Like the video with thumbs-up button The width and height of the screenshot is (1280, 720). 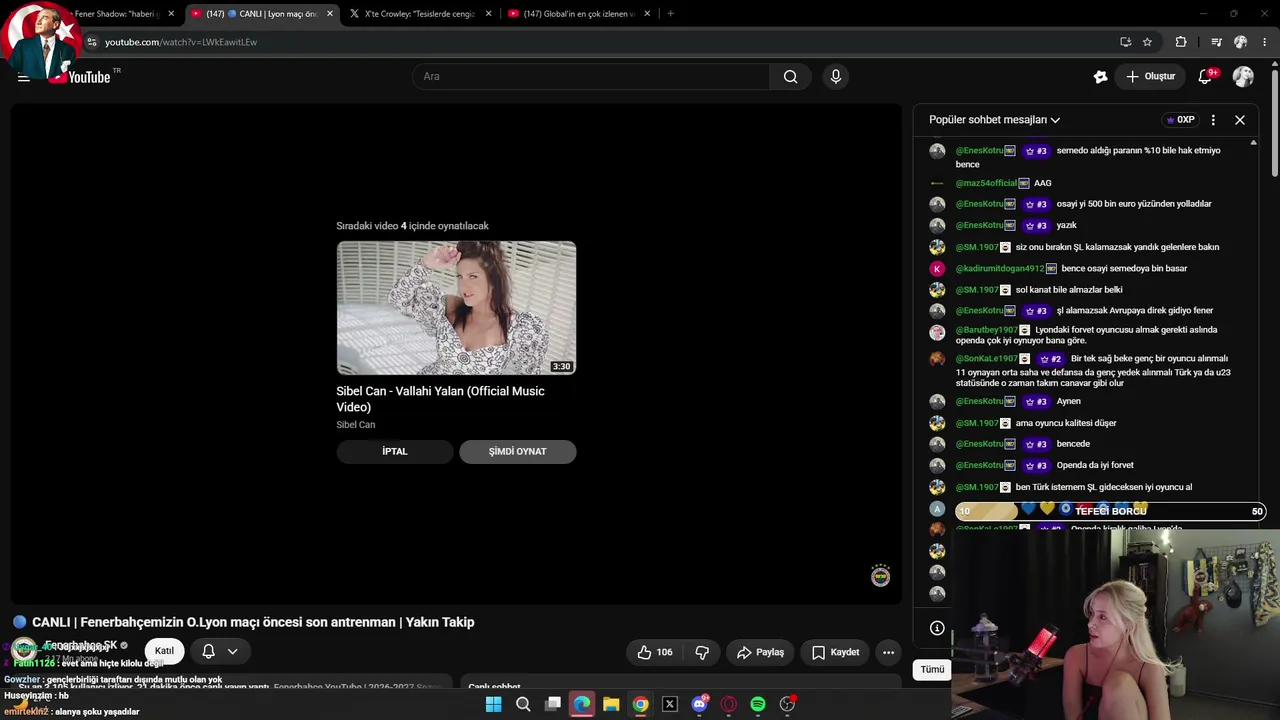coord(655,652)
